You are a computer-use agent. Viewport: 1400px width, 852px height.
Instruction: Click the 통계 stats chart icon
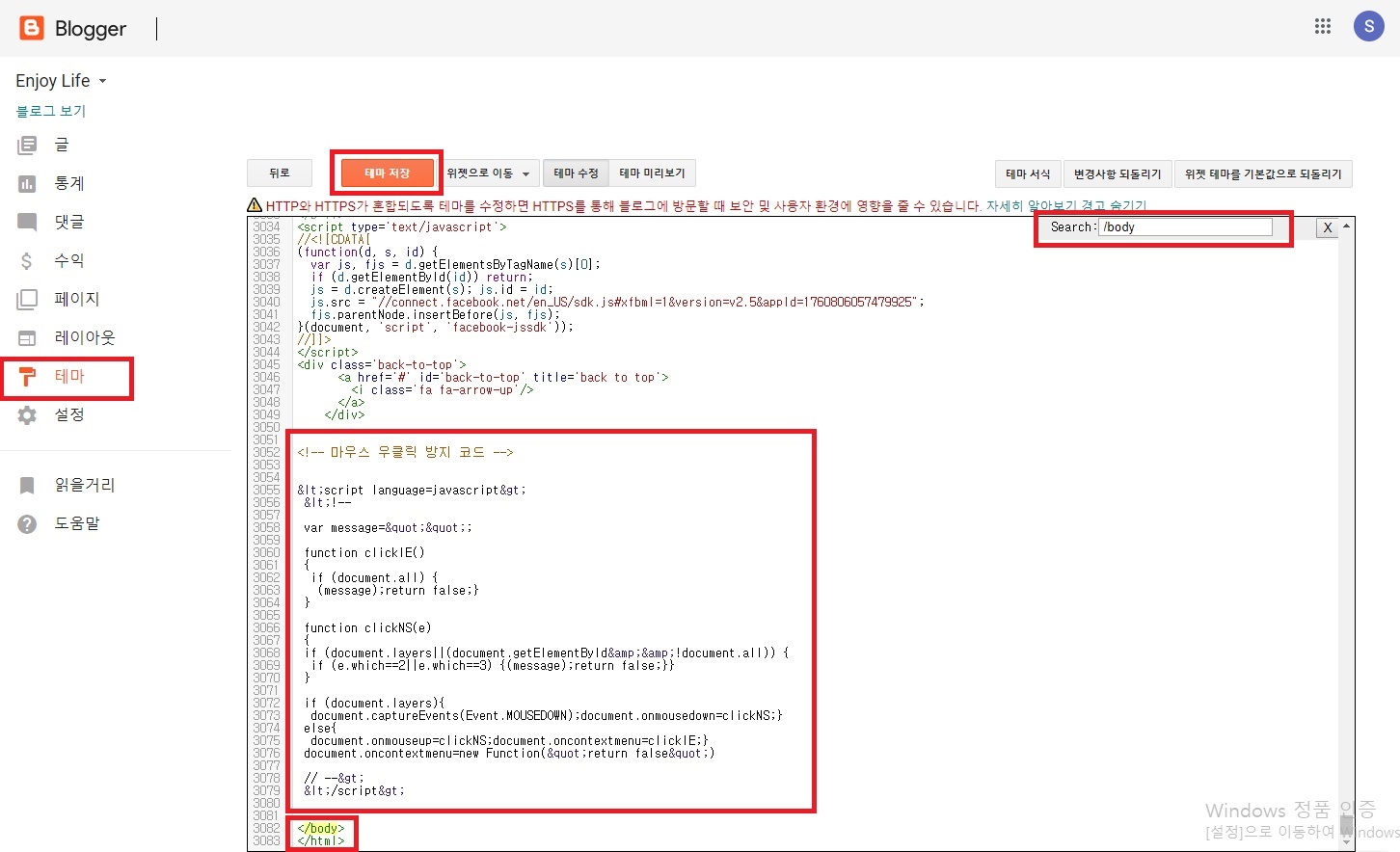[27, 183]
